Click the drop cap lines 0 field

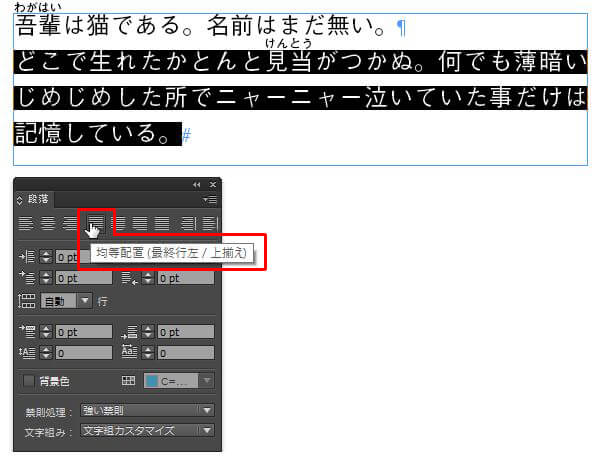pos(84,352)
